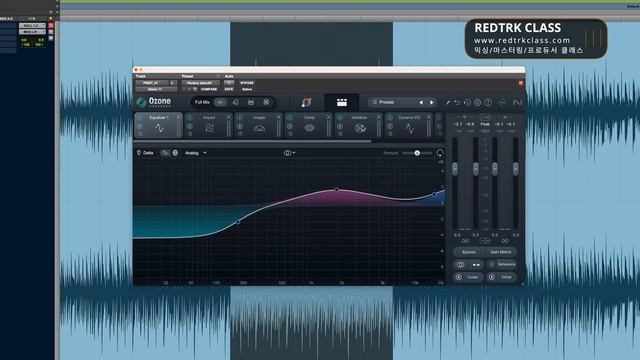Screen dimensions: 640x360
Task: Click the Bypass button in meter panel
Action: pos(469,252)
